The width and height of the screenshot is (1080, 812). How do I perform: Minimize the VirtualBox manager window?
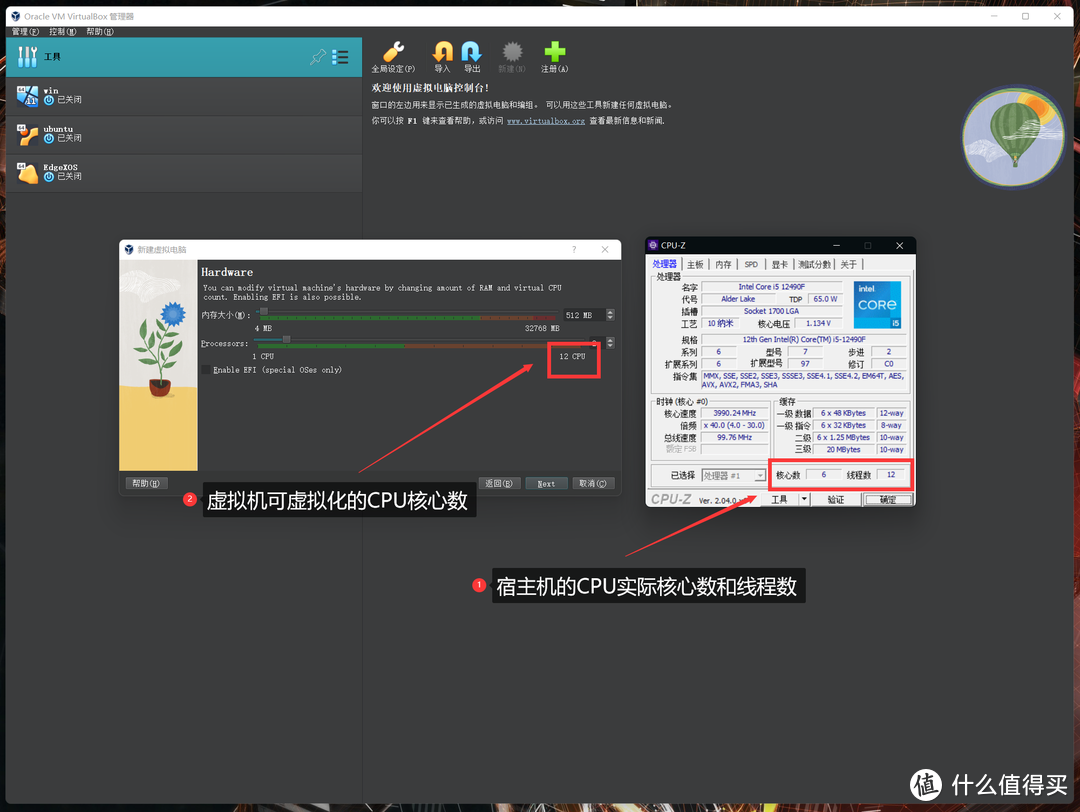click(994, 16)
